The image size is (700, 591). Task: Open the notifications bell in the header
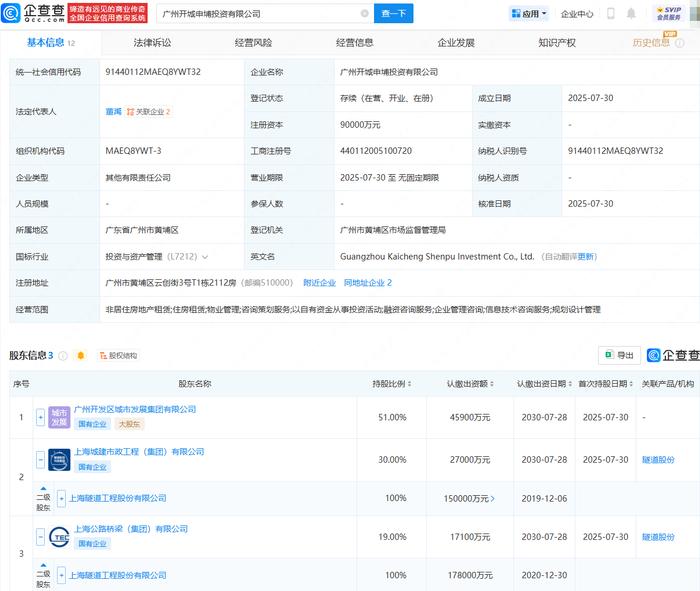(x=631, y=13)
